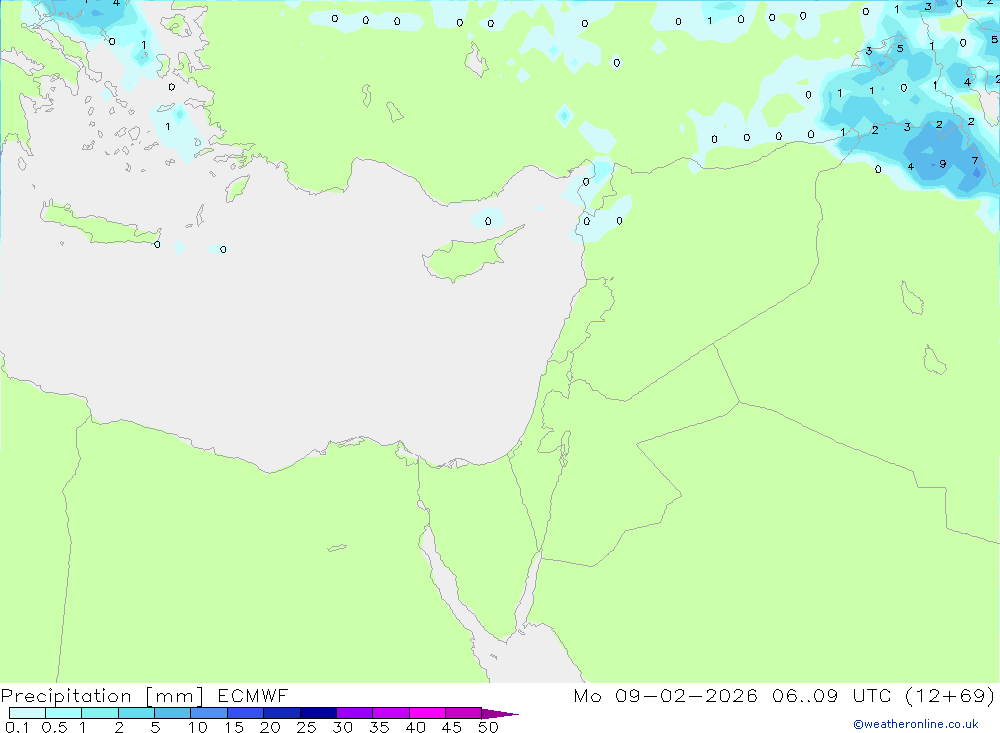1000x733 pixels.
Task: Click the "0.1" legend scale label
Action: pyautogui.click(x=17, y=727)
